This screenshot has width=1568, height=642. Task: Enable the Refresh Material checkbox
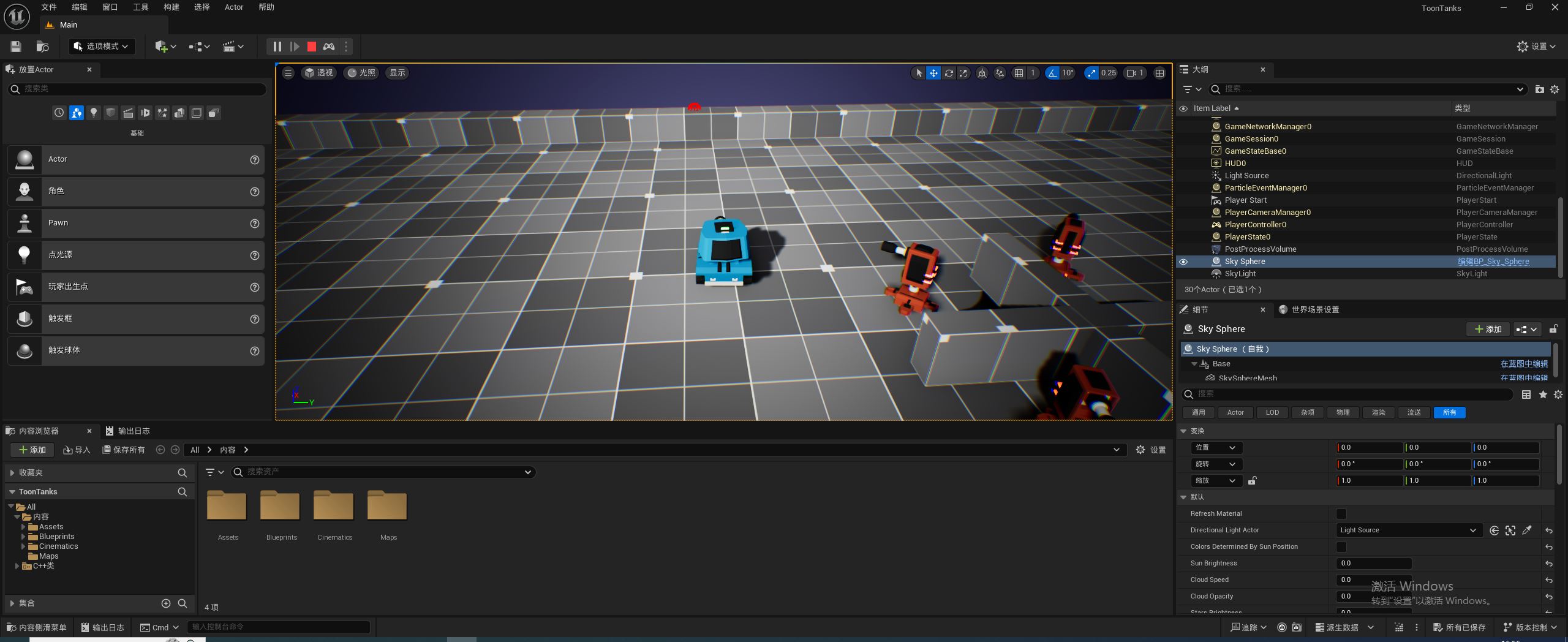[1341, 514]
